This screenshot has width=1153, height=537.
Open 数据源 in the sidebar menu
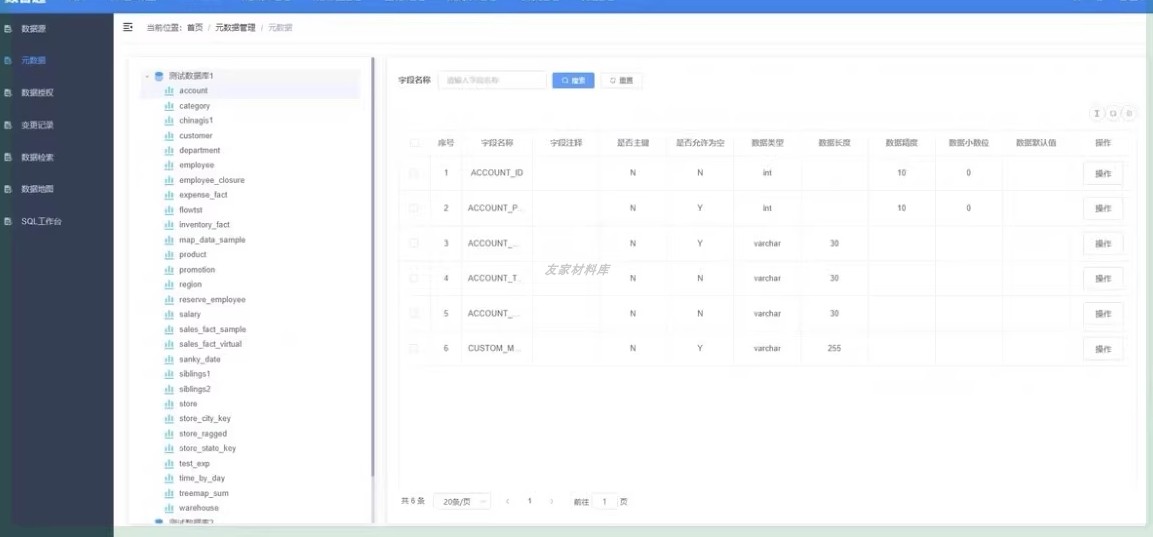[34, 29]
